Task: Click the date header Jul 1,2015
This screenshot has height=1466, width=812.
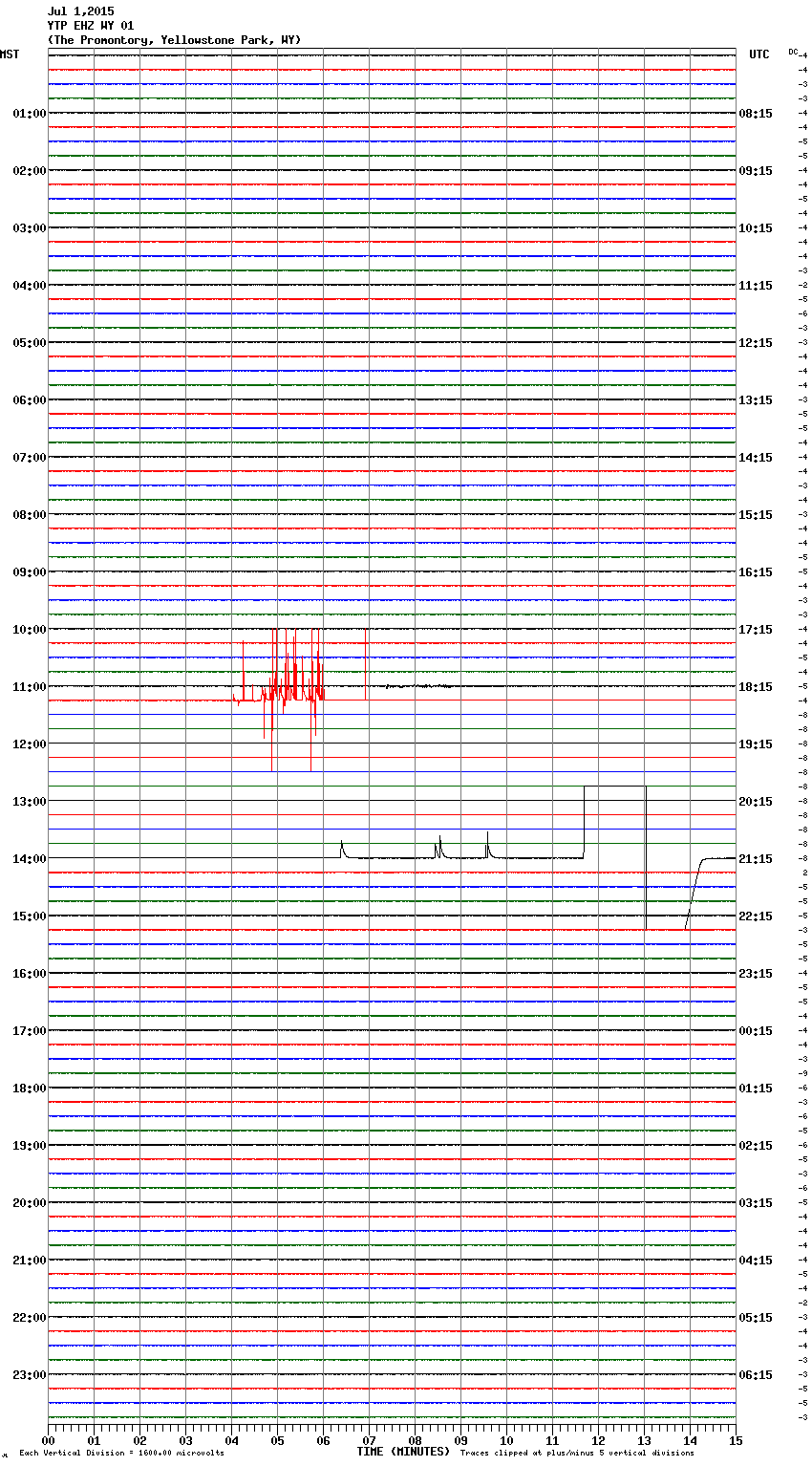Action: point(80,11)
